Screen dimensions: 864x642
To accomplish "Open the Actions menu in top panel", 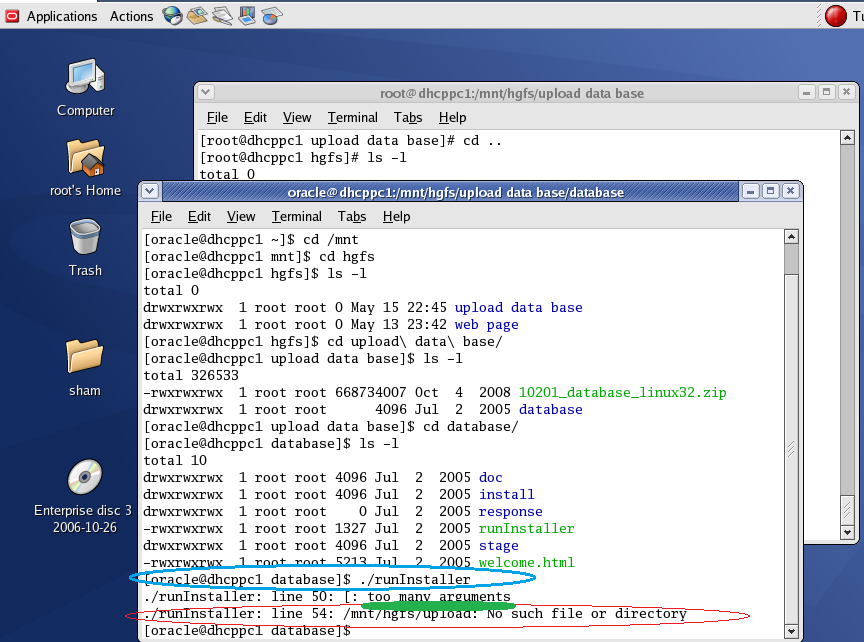I will 131,16.
